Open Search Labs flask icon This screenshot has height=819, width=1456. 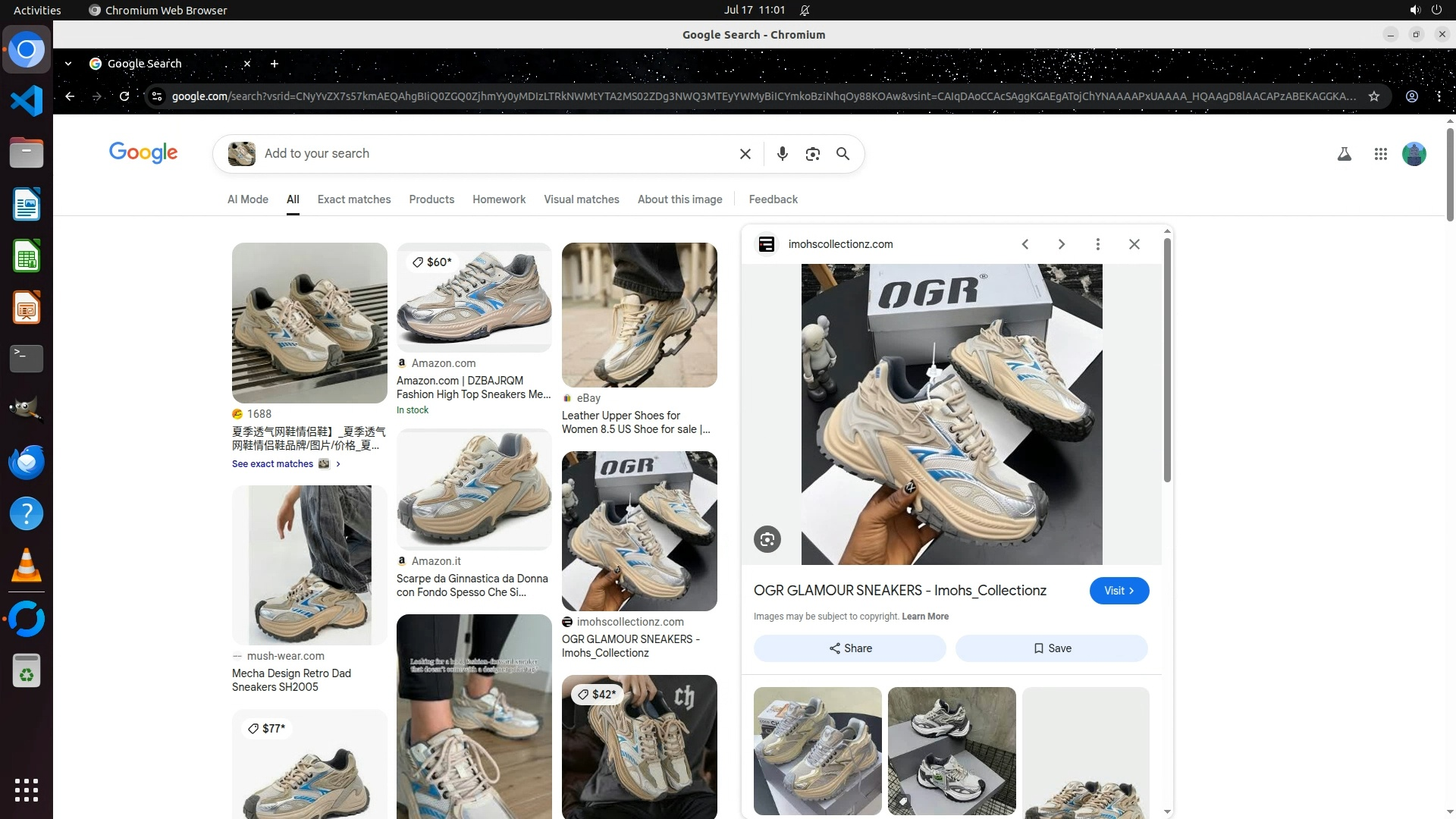coord(1344,154)
